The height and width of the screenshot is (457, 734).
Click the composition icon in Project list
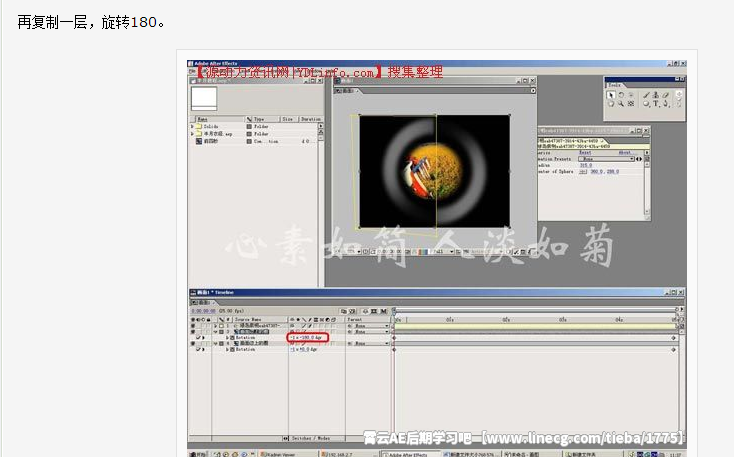coord(199,141)
